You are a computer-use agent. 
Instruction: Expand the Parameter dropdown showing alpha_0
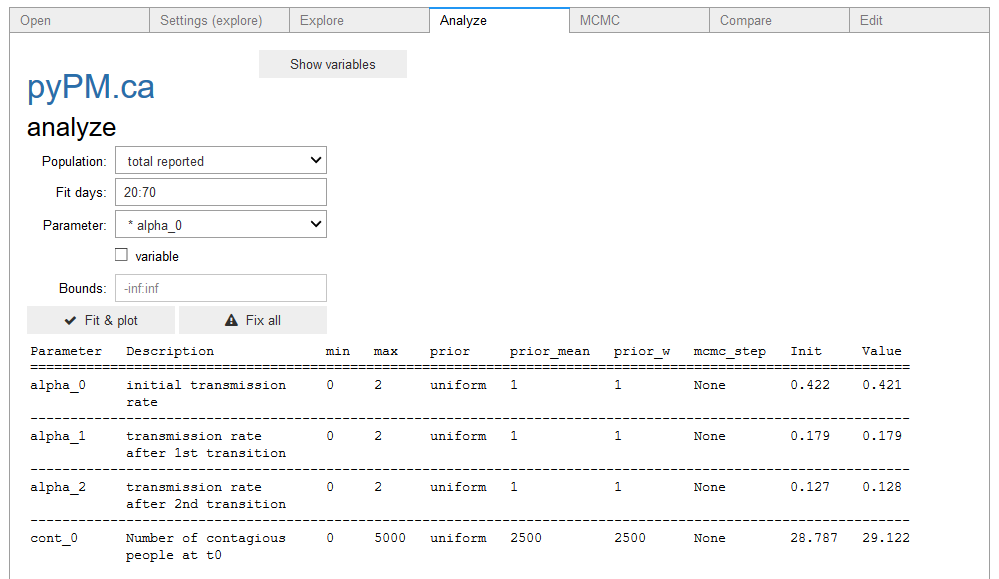click(221, 224)
